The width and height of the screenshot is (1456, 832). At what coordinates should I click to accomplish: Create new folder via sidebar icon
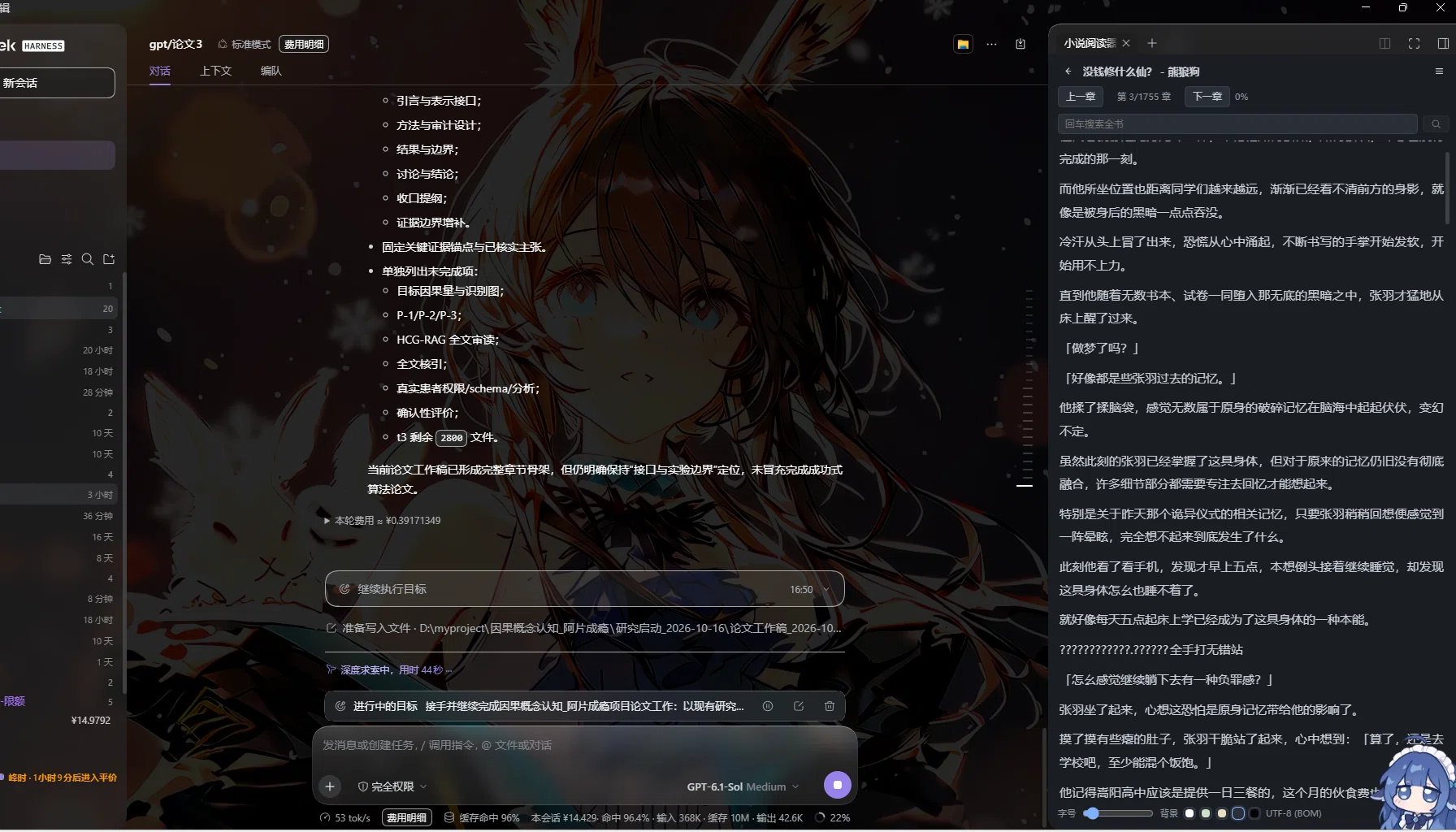coord(109,259)
